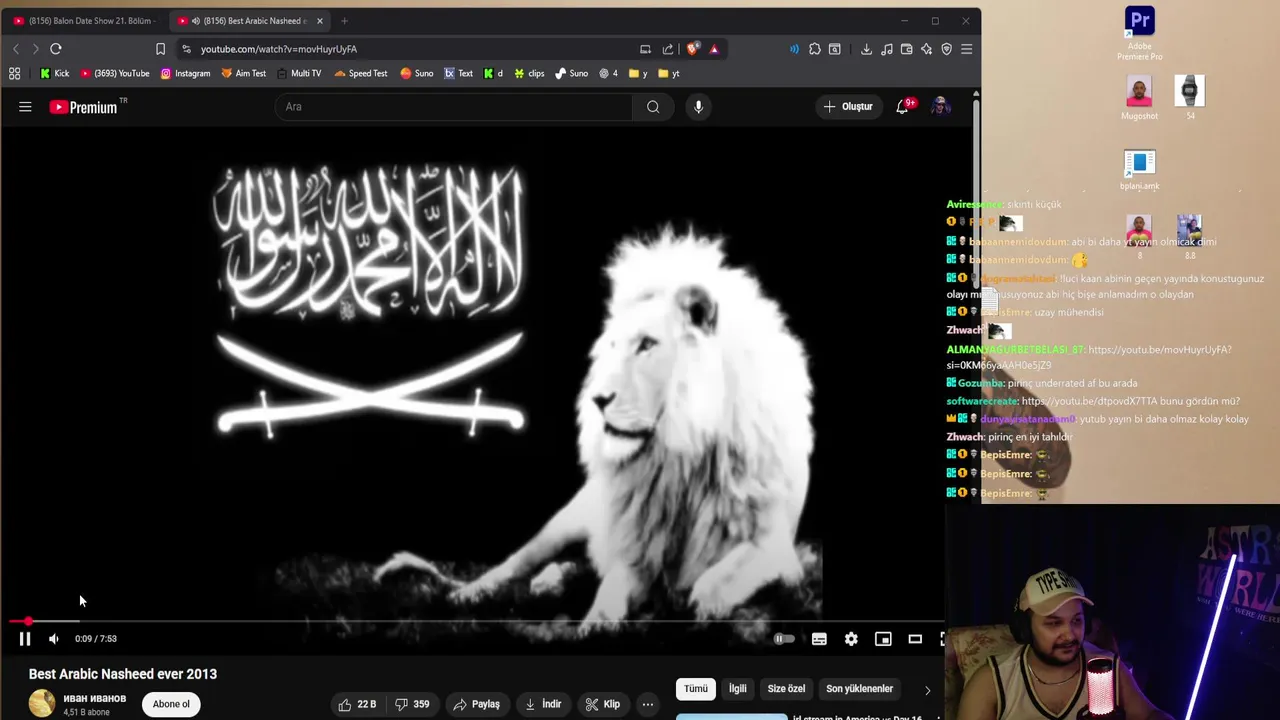Expand the y bookmarks folder
The width and height of the screenshot is (1280, 720).
tap(638, 73)
